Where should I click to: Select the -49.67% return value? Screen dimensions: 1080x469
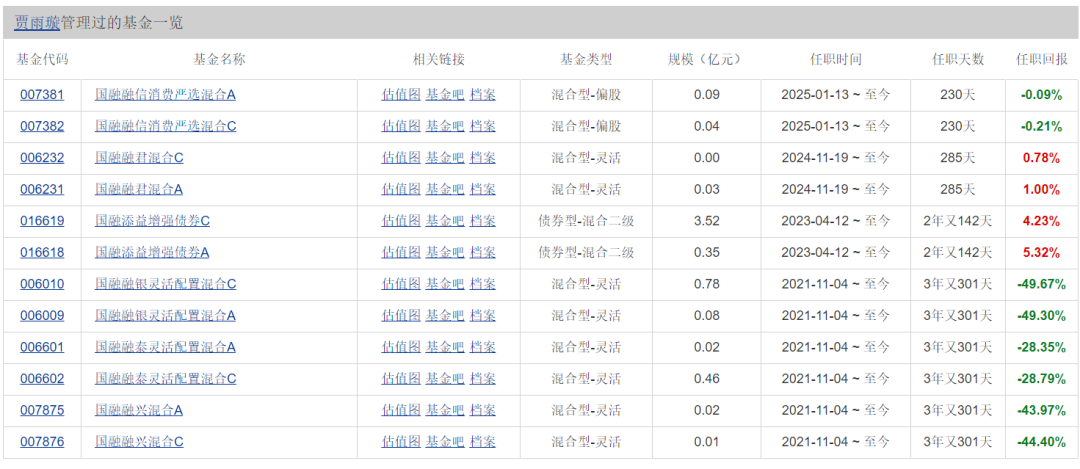pos(1041,284)
